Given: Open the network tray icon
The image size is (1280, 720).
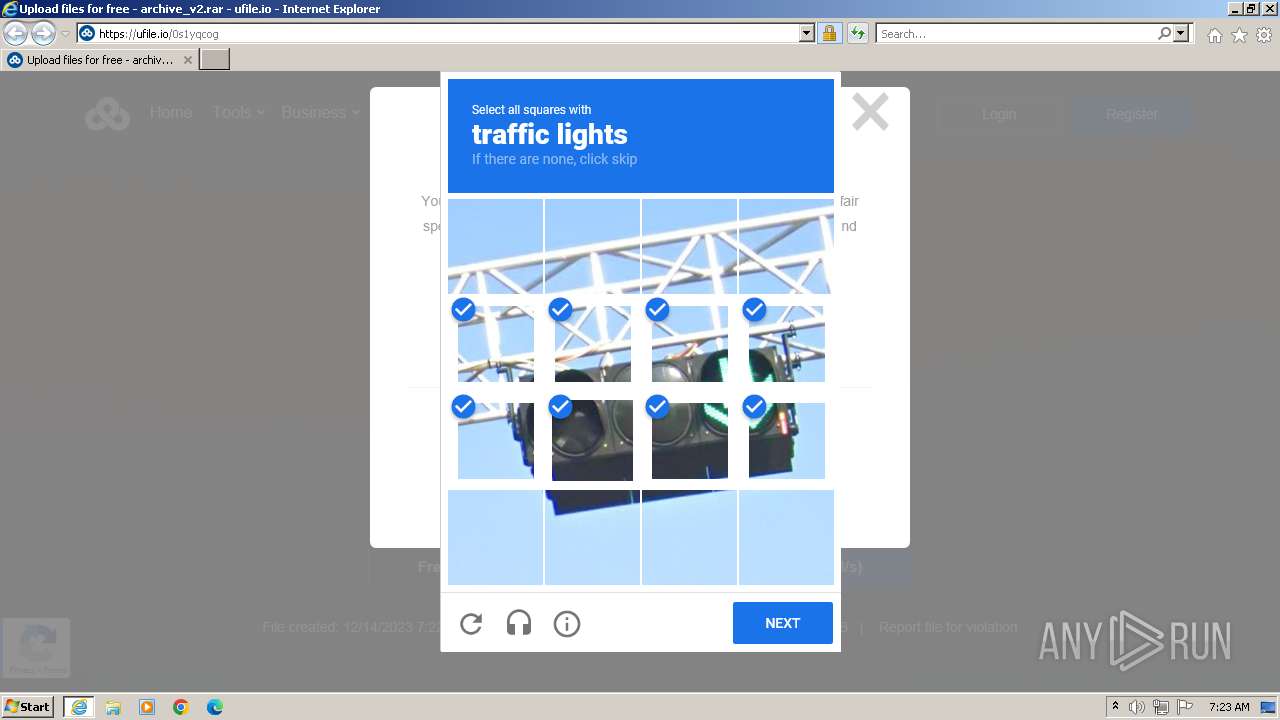Looking at the screenshot, I should [x=1161, y=707].
